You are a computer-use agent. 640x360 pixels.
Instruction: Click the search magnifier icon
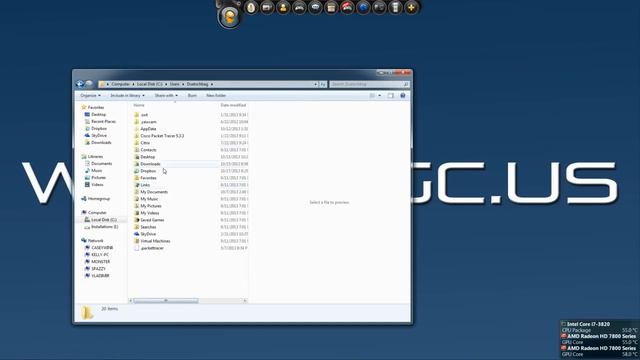[x=406, y=84]
